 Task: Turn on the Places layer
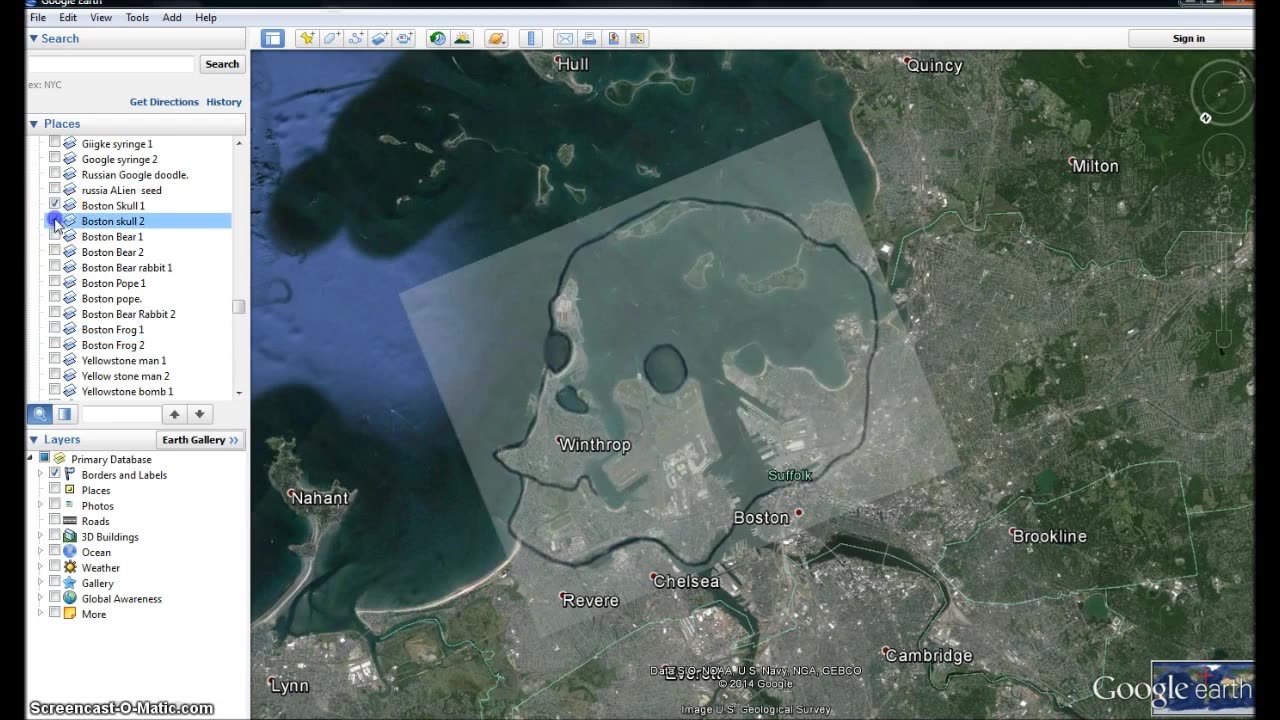coord(55,489)
